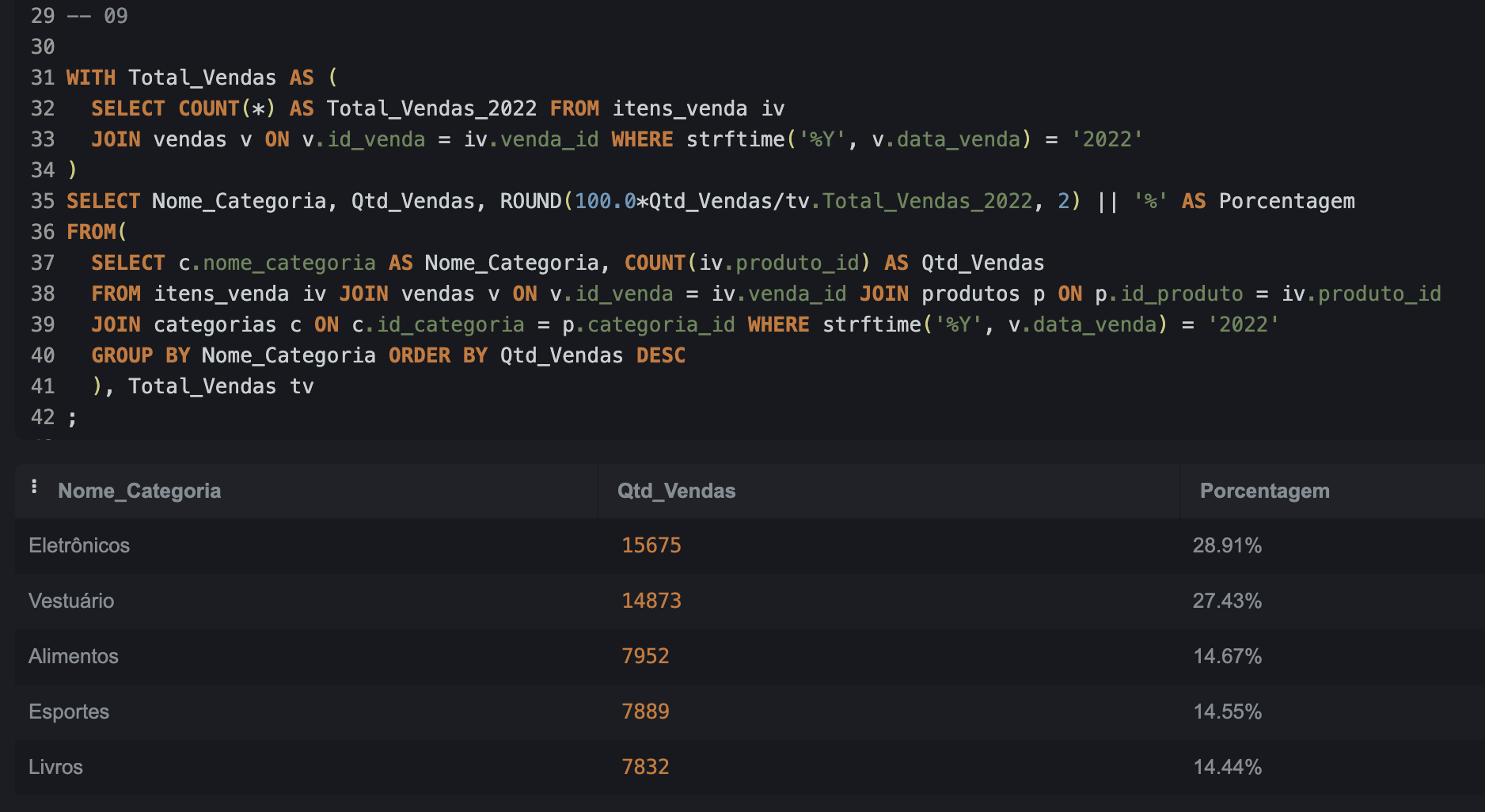This screenshot has height=812, width=1485.
Task: Click Total_Vendas_2022 alias on line 32
Action: click(431, 108)
